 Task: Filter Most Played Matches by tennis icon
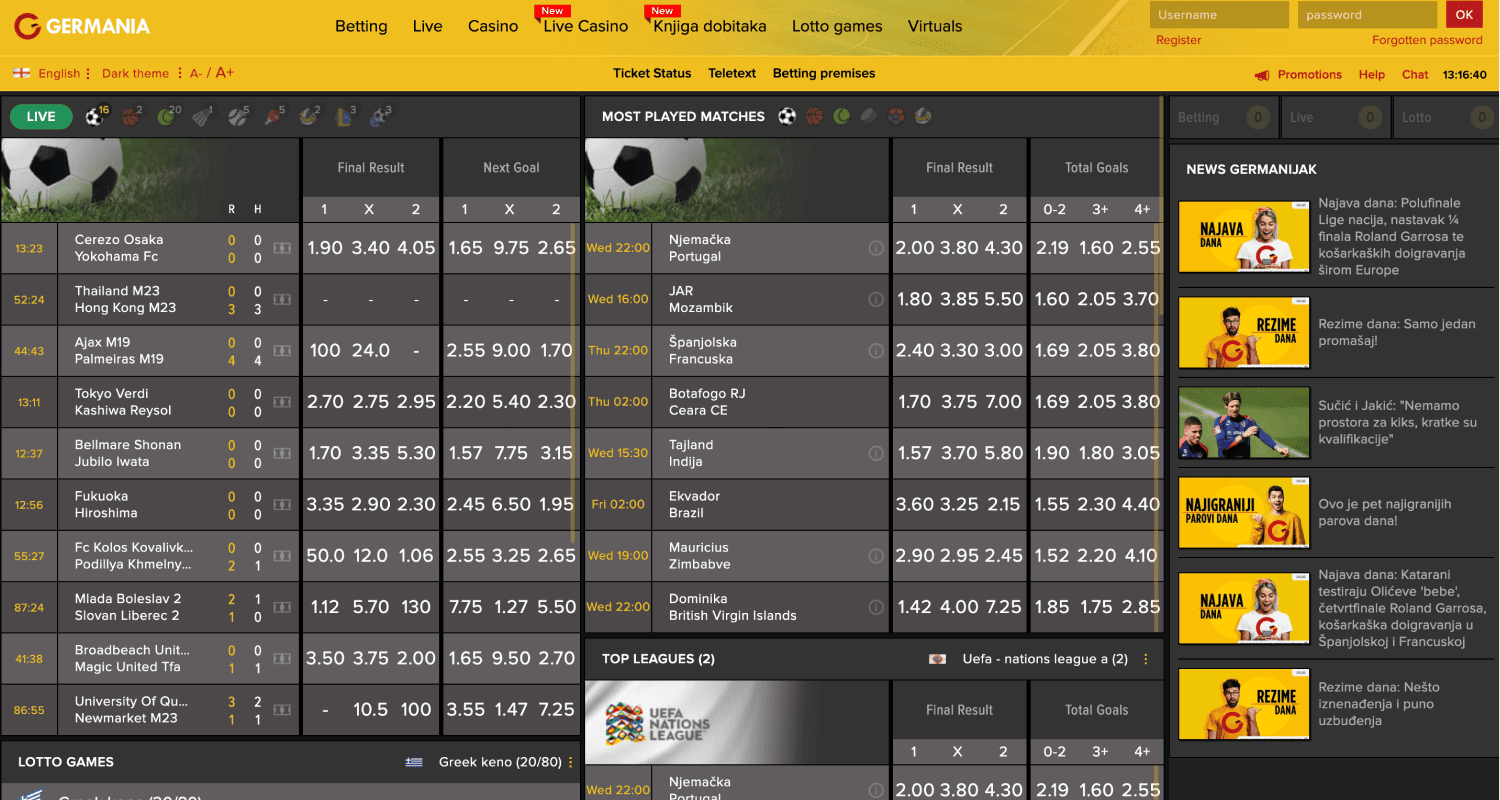pyautogui.click(x=842, y=116)
